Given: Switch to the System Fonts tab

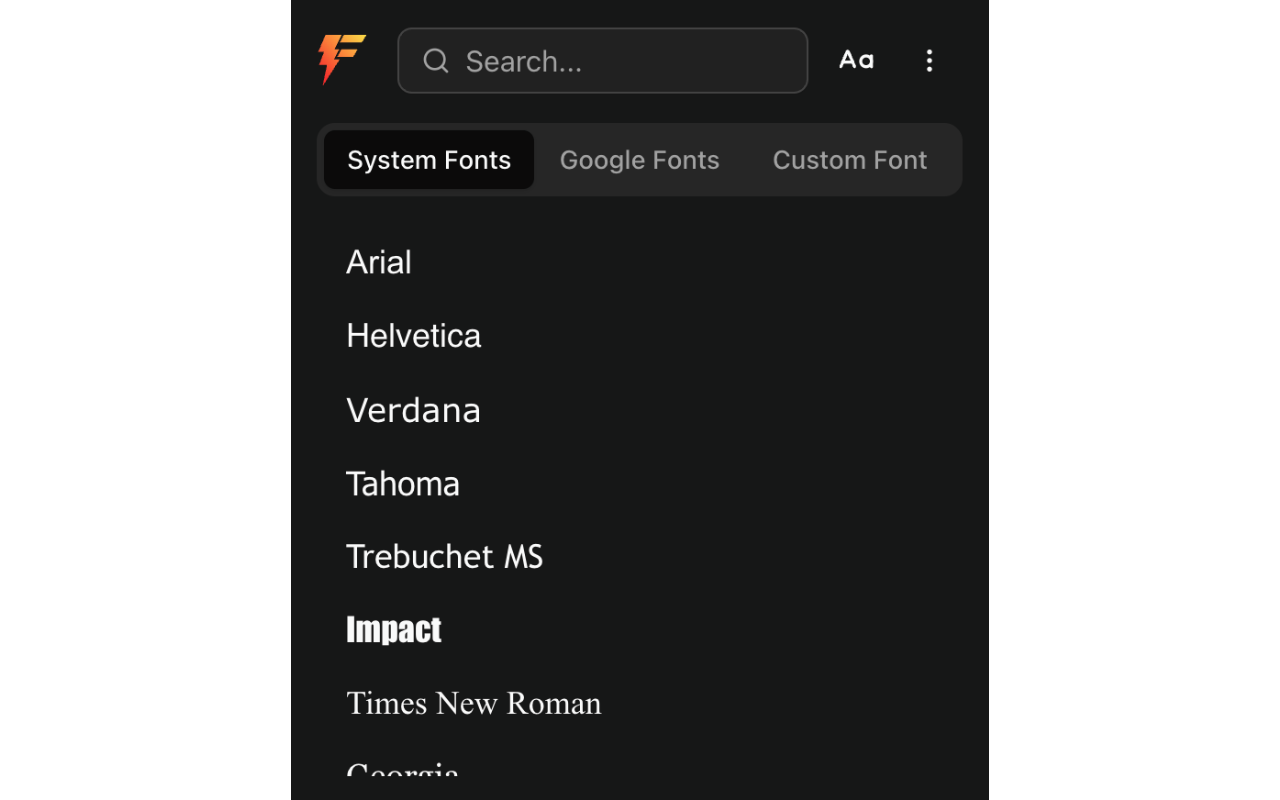Looking at the screenshot, I should pyautogui.click(x=429, y=160).
